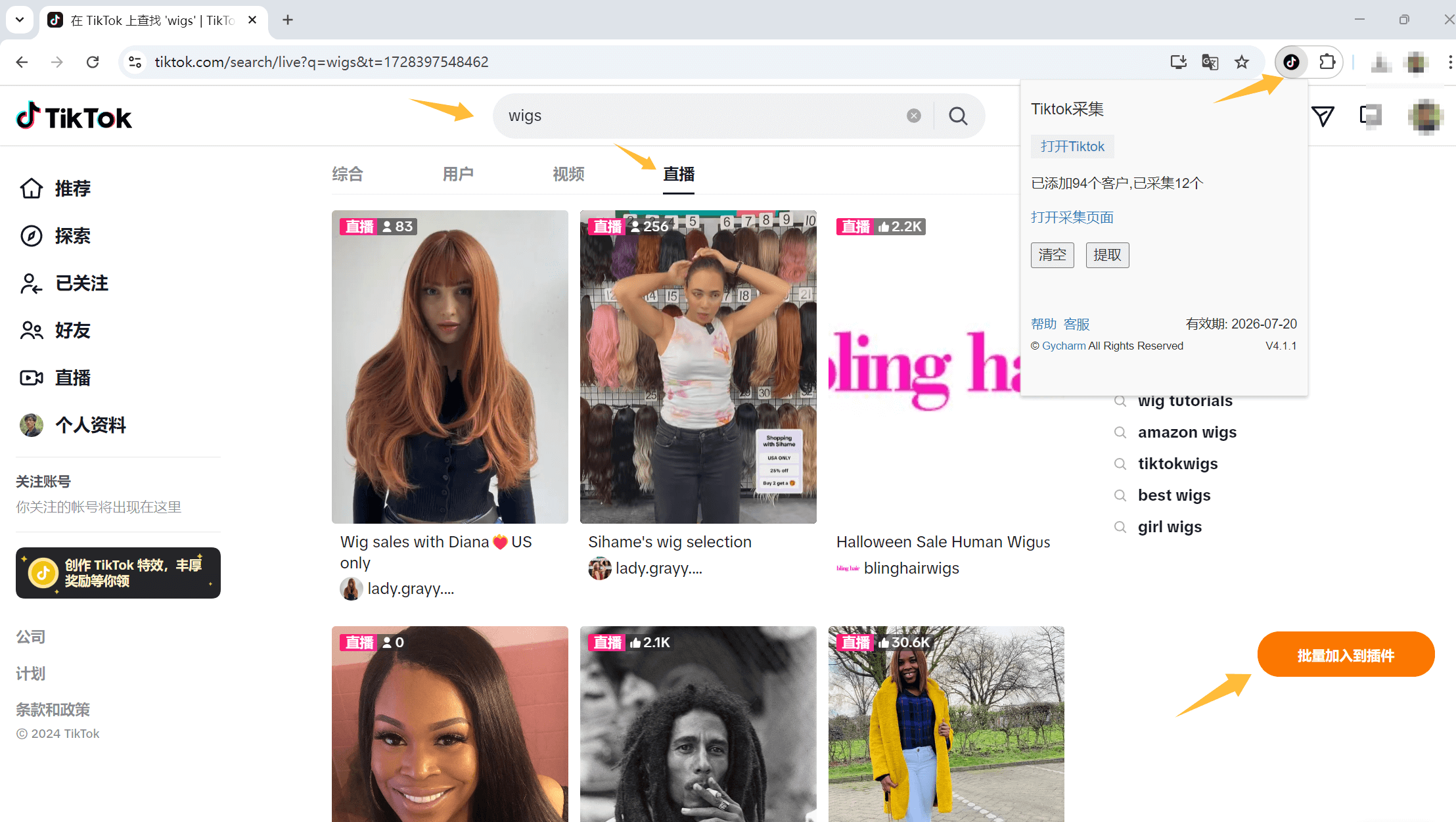Click the TikTok extension icon in toolbar
This screenshot has width=1456, height=822.
click(x=1291, y=62)
